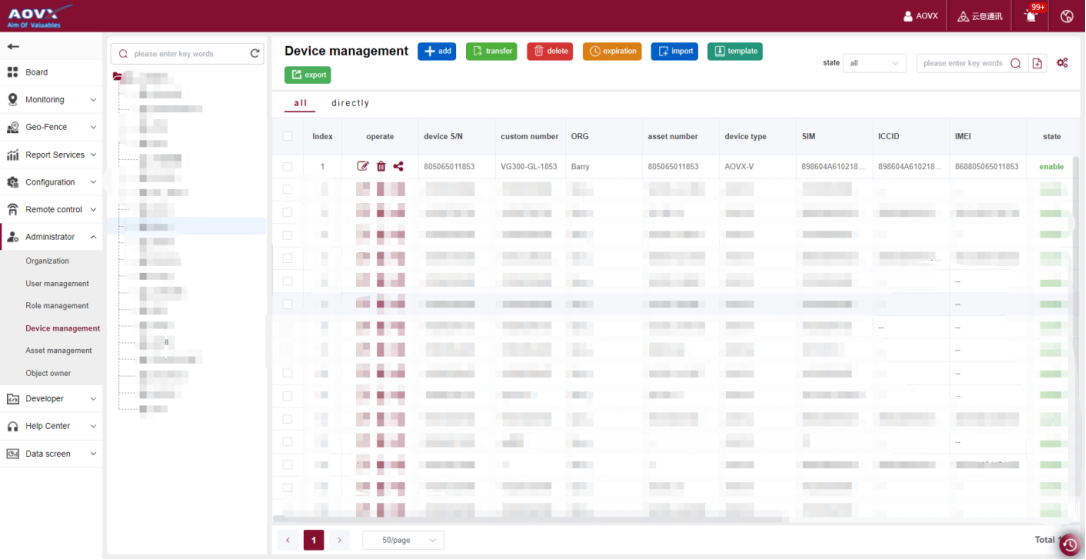
Task: Click the edit icon for device 805065011853
Action: (x=363, y=167)
